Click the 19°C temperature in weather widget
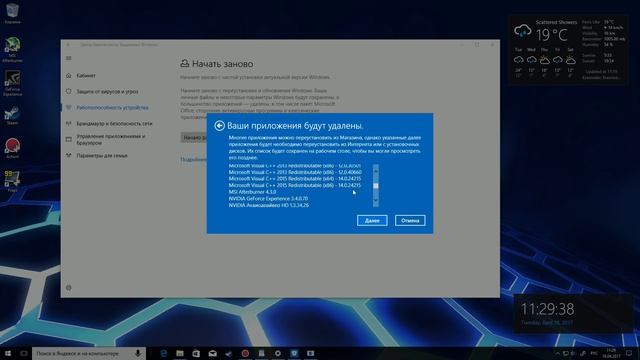 point(552,35)
